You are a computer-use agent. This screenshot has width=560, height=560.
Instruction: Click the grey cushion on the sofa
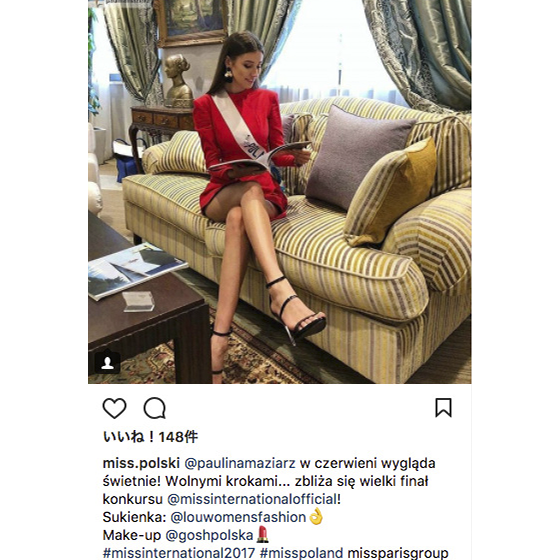point(359,157)
